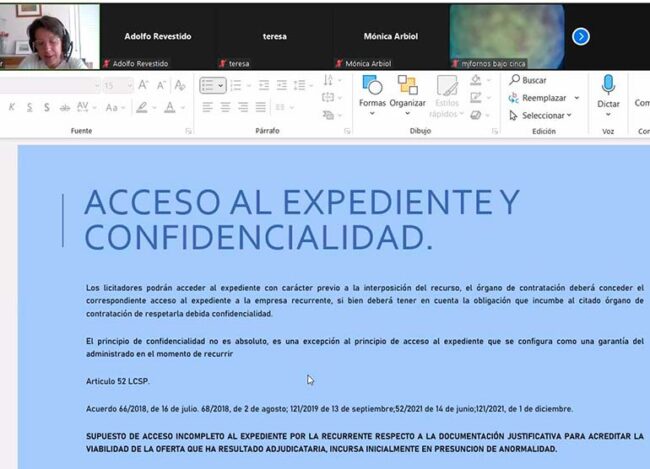Decrease font size with smaller A button

point(161,85)
